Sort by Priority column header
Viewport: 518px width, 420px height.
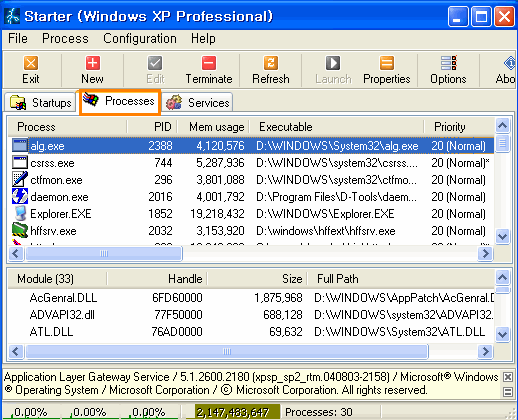tap(459, 127)
